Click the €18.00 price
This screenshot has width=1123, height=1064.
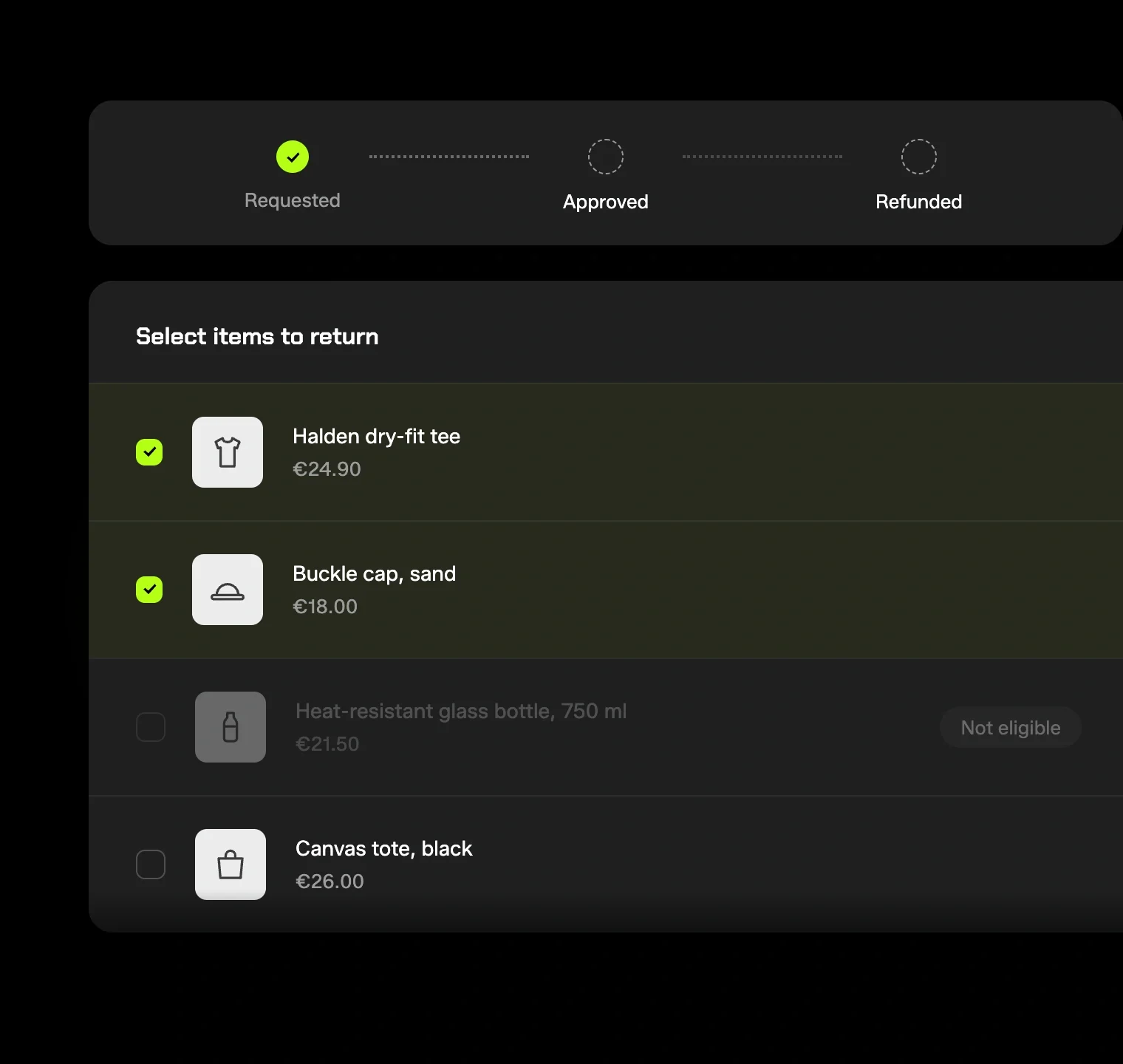[325, 607]
